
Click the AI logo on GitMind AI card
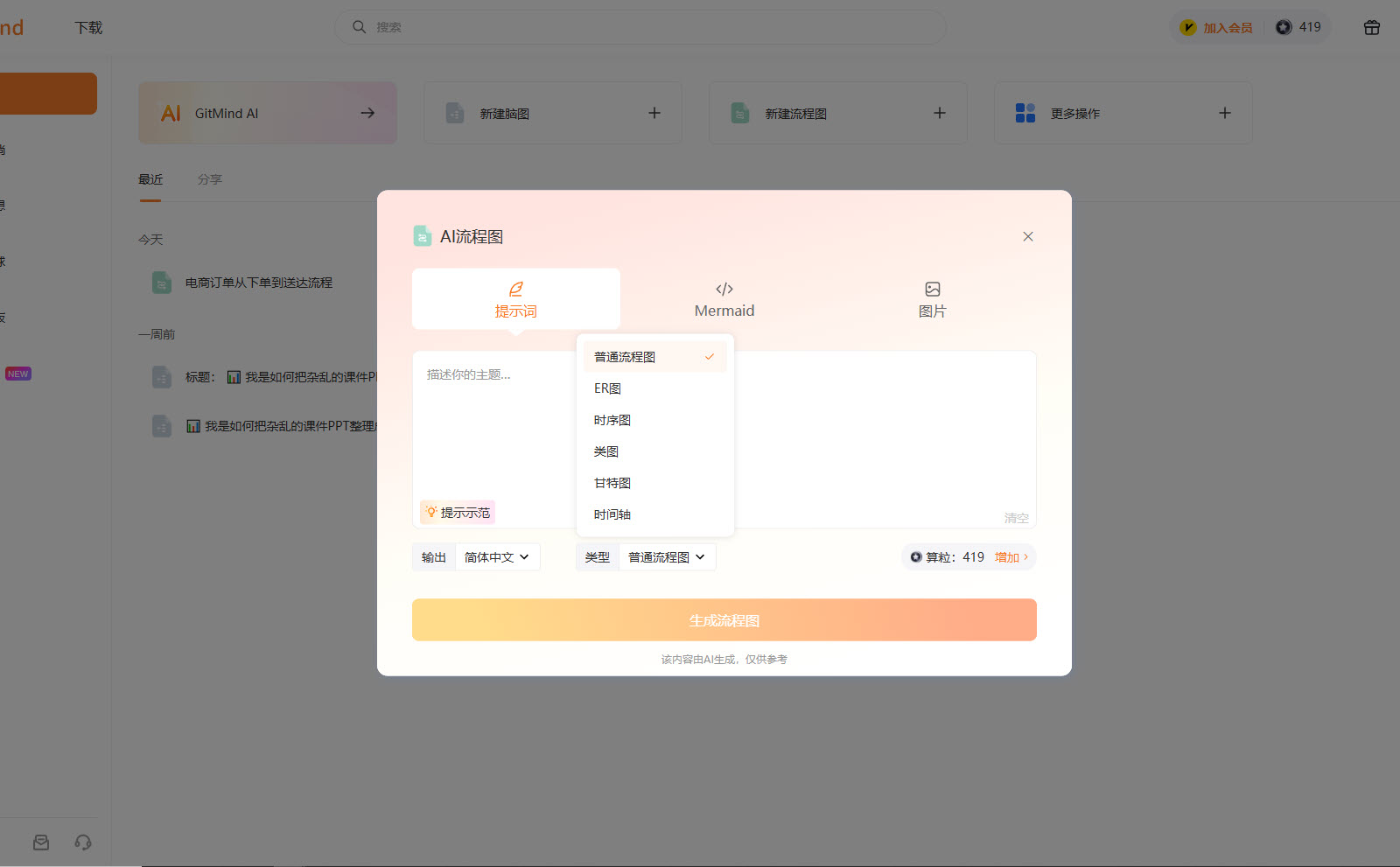point(171,113)
